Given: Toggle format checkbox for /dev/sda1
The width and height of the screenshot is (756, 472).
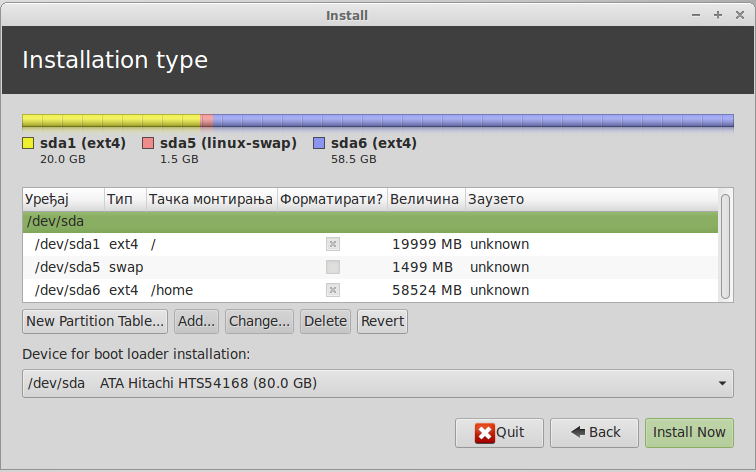Looking at the screenshot, I should [333, 244].
